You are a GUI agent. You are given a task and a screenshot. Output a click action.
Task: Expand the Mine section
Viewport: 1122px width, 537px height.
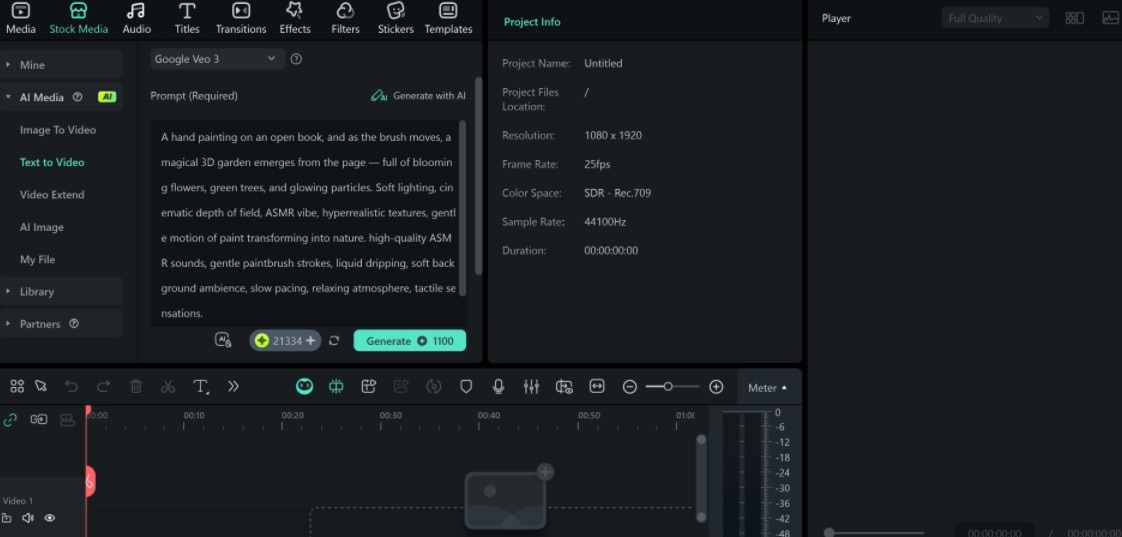coord(62,64)
